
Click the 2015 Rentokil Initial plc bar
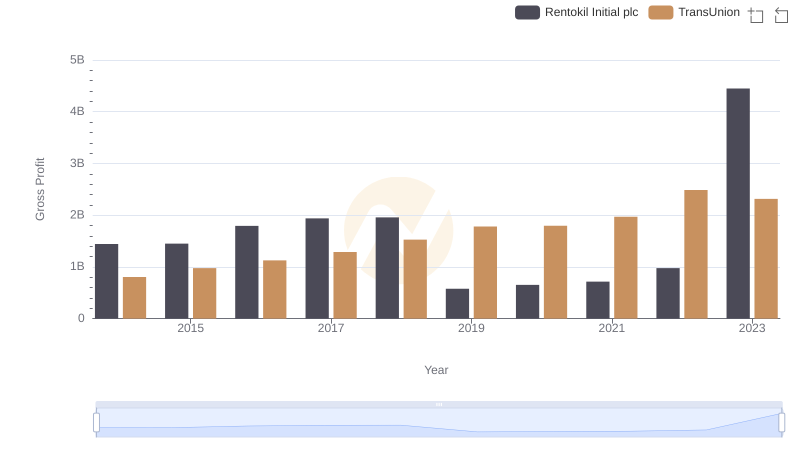177,281
